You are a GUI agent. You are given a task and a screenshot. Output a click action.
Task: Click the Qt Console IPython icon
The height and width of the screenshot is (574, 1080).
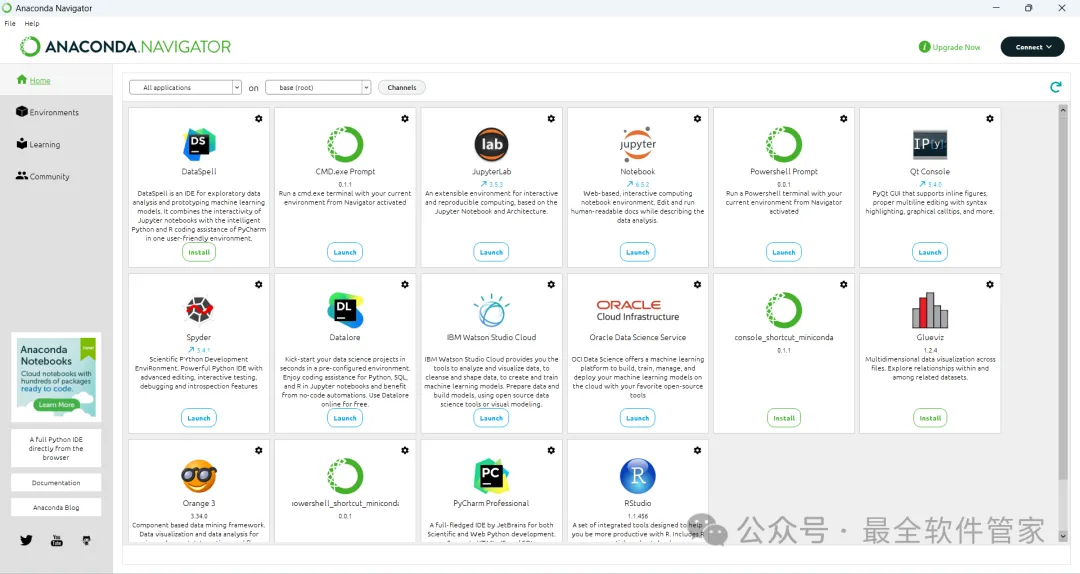click(x=930, y=144)
